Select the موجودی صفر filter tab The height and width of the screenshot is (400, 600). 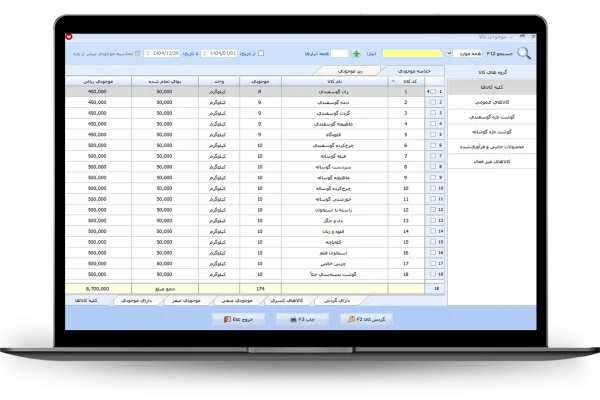[186, 300]
